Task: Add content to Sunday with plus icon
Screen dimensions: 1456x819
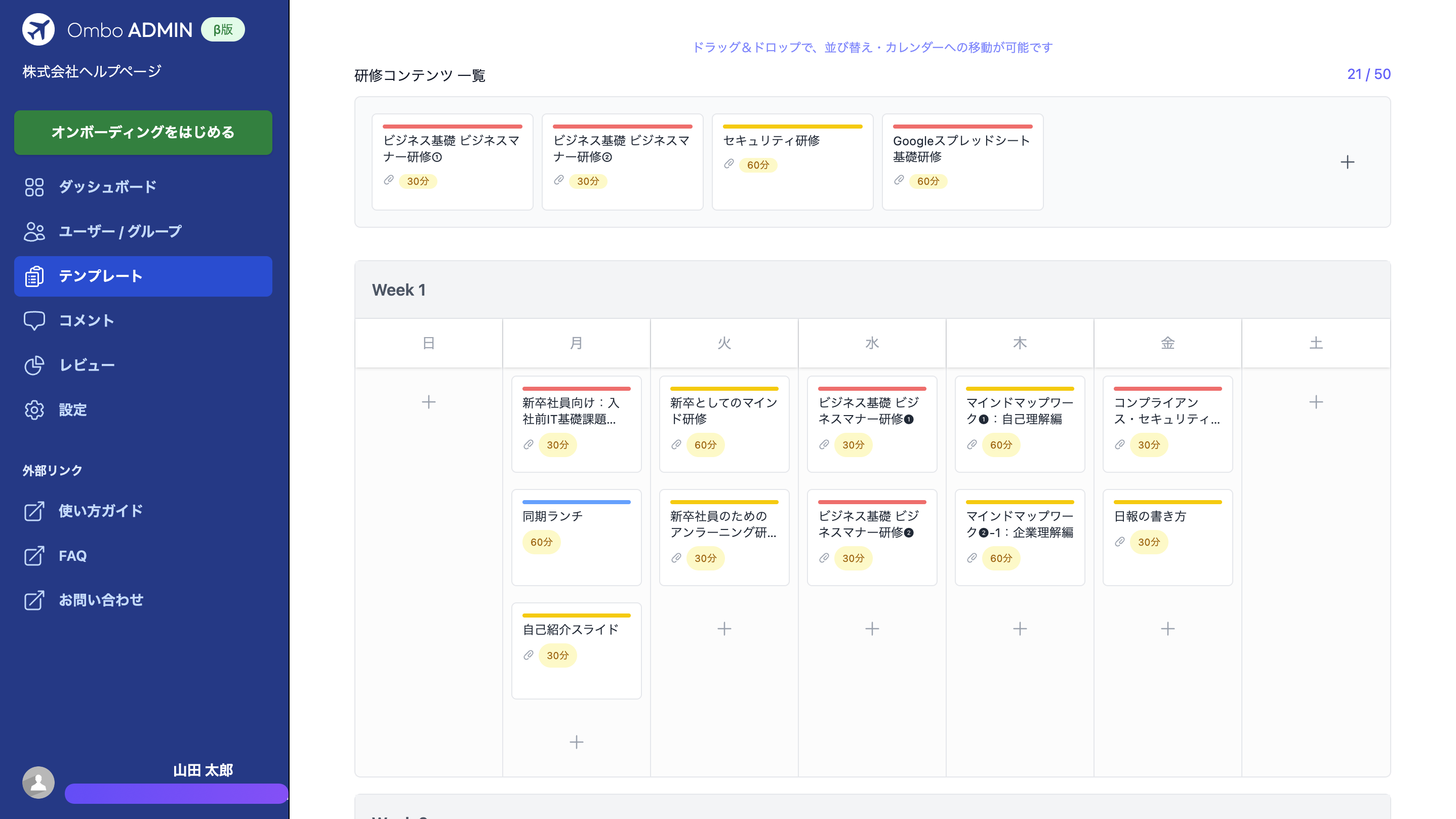Action: (428, 402)
